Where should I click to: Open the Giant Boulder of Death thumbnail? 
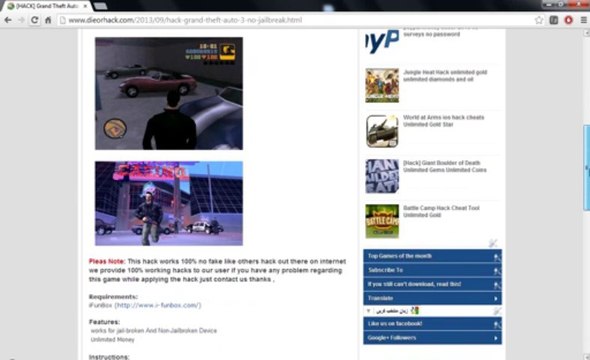(x=382, y=176)
